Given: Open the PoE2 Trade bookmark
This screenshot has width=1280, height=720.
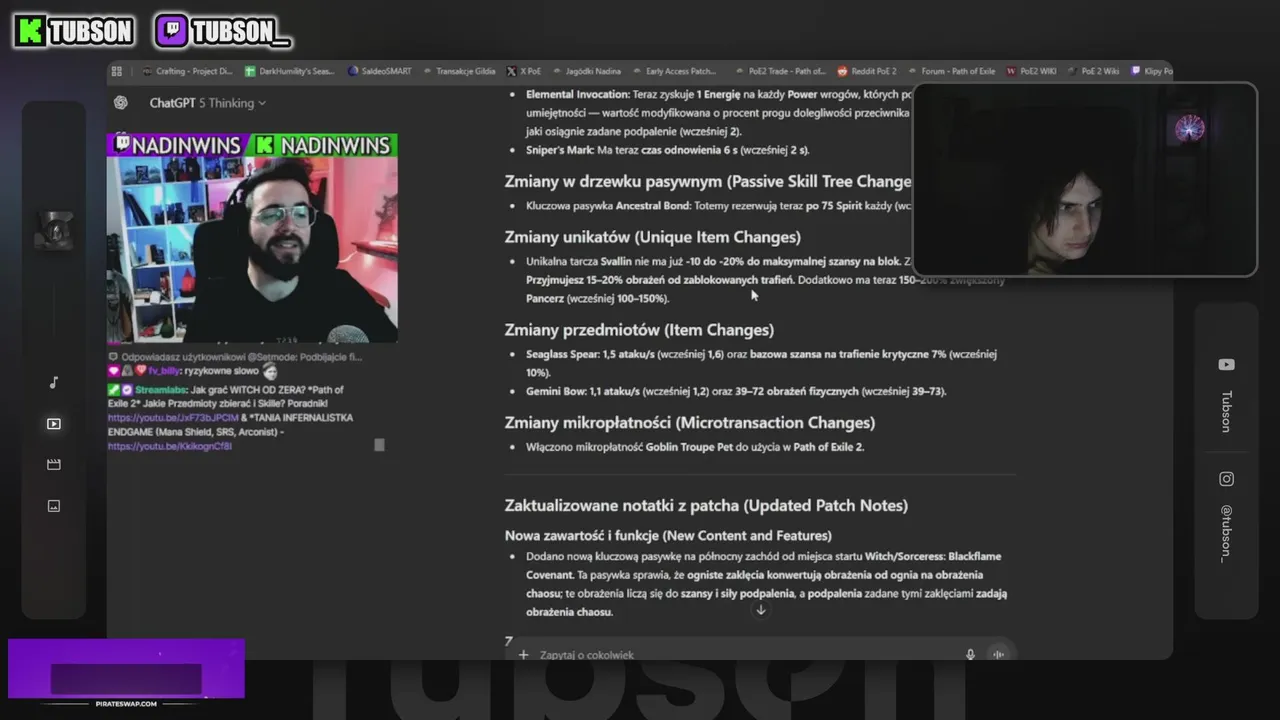Looking at the screenshot, I should pos(780,71).
